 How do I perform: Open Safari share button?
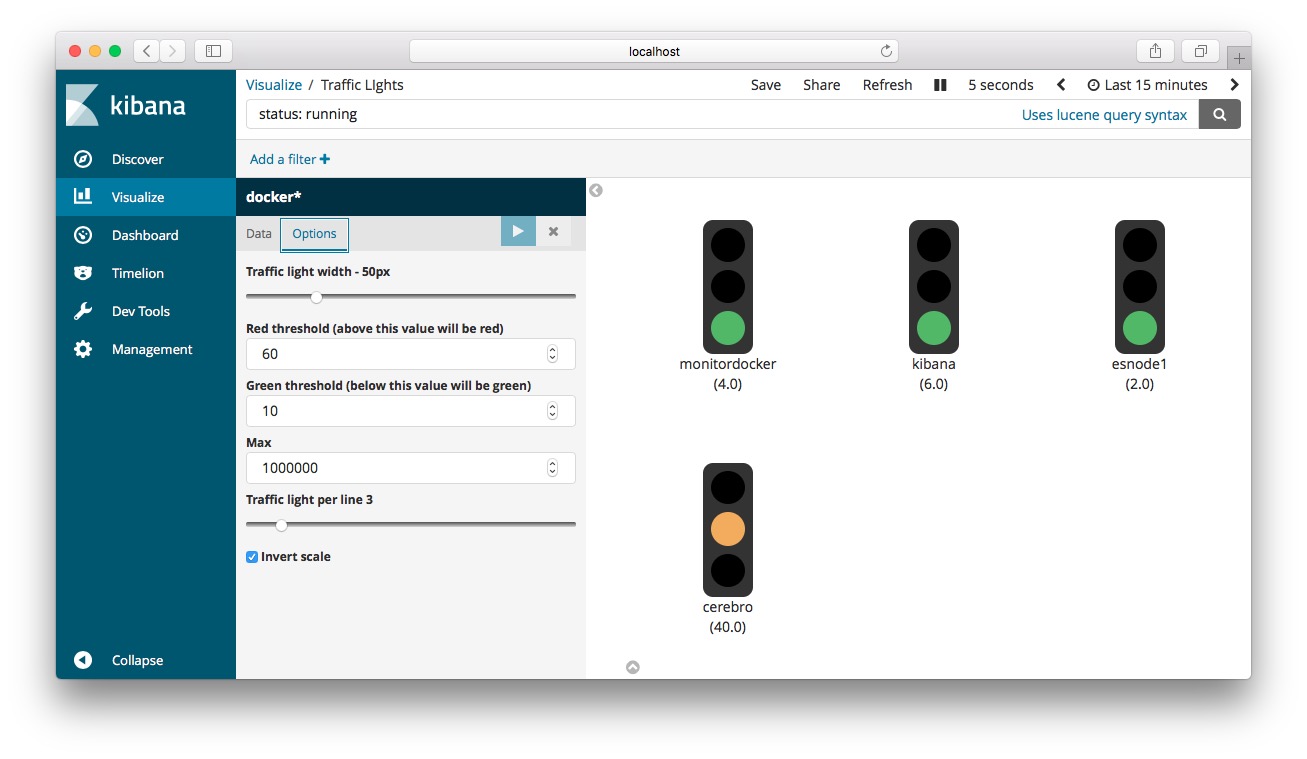(1155, 51)
